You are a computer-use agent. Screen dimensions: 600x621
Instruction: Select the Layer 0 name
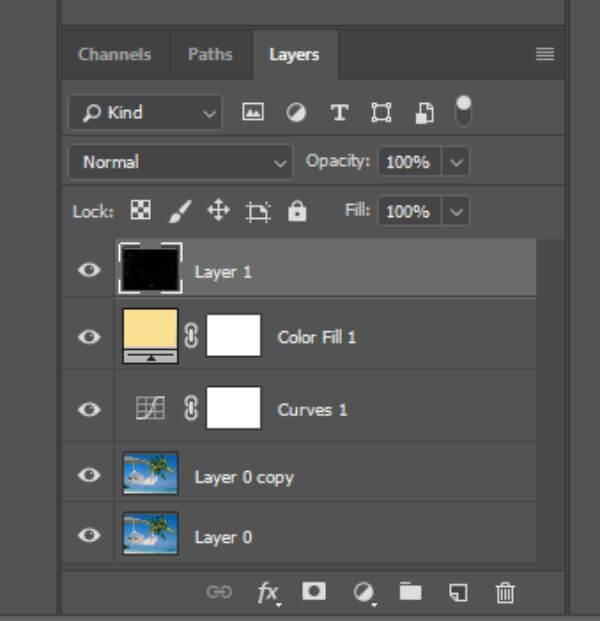223,537
